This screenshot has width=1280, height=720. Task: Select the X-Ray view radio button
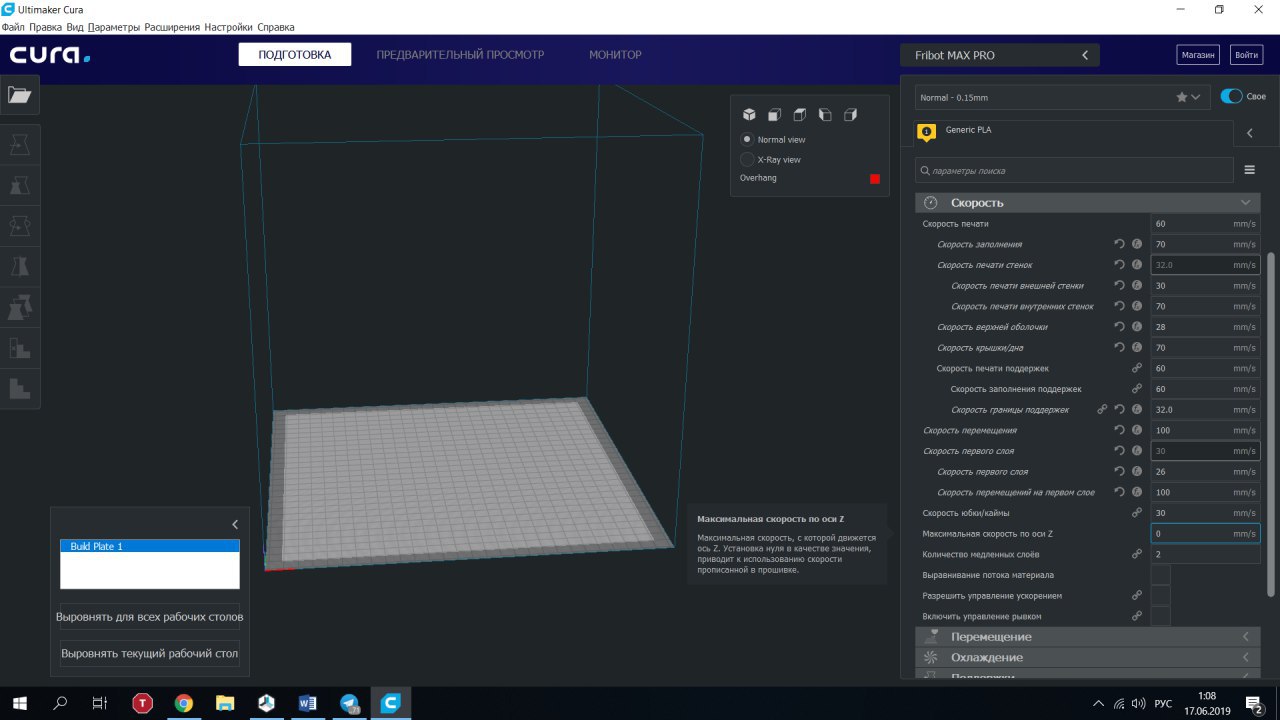(x=747, y=159)
